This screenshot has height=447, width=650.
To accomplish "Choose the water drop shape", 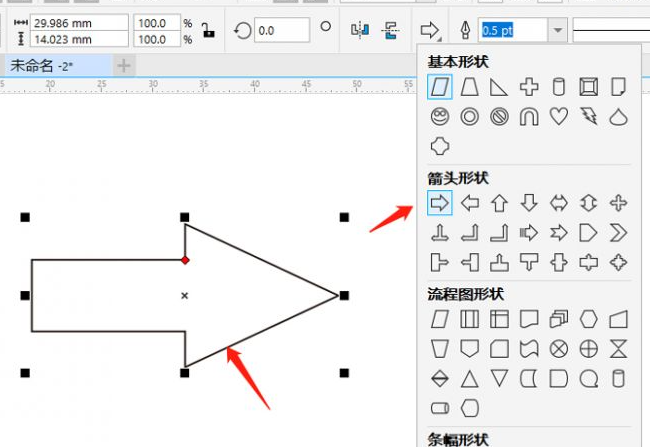I will (x=619, y=116).
